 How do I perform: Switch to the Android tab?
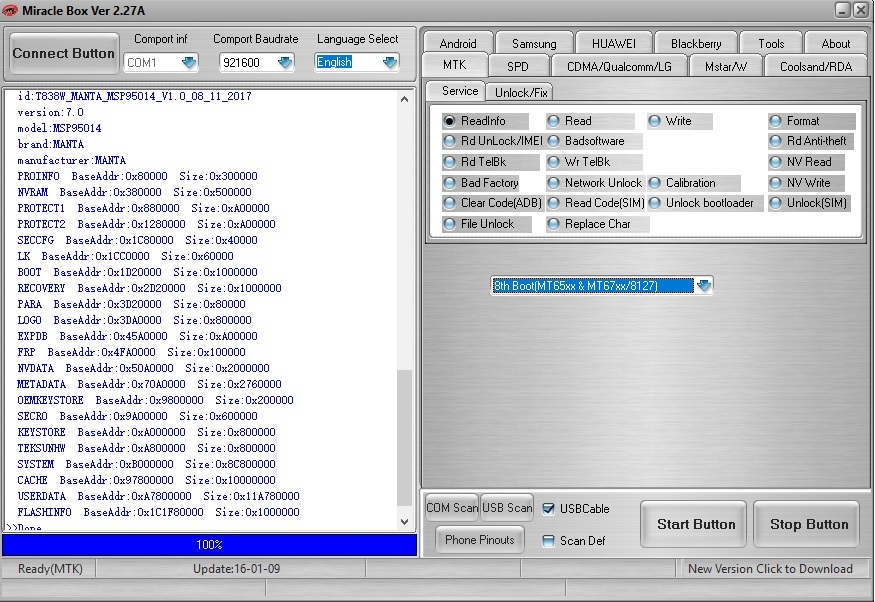coord(458,44)
